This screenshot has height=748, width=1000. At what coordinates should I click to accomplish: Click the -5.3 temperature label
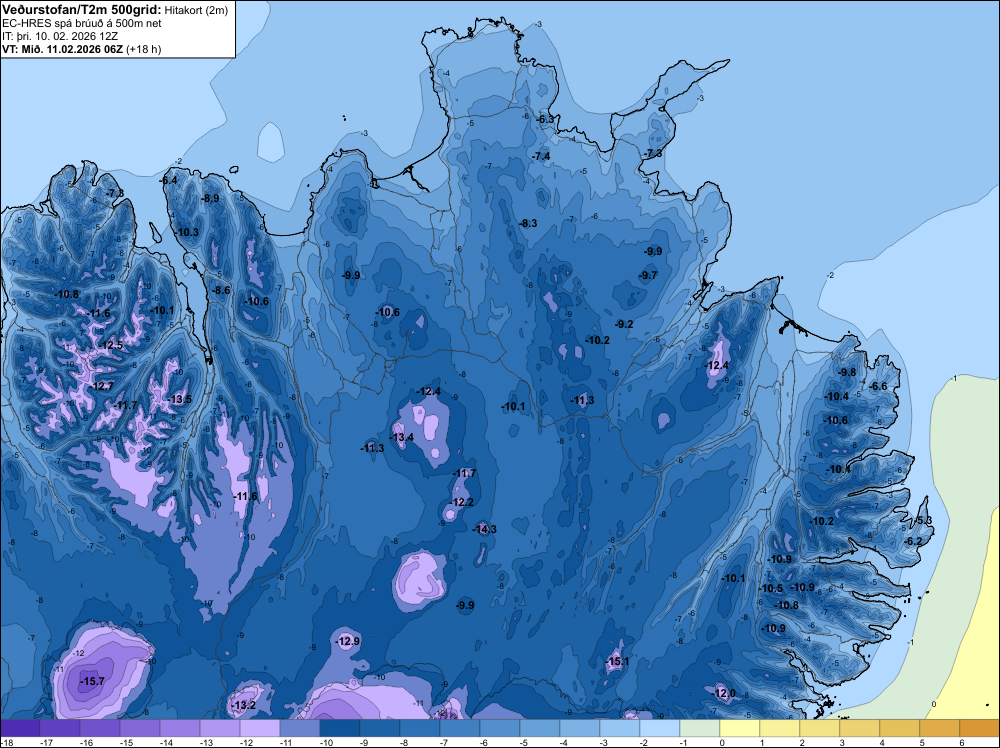coord(923,521)
